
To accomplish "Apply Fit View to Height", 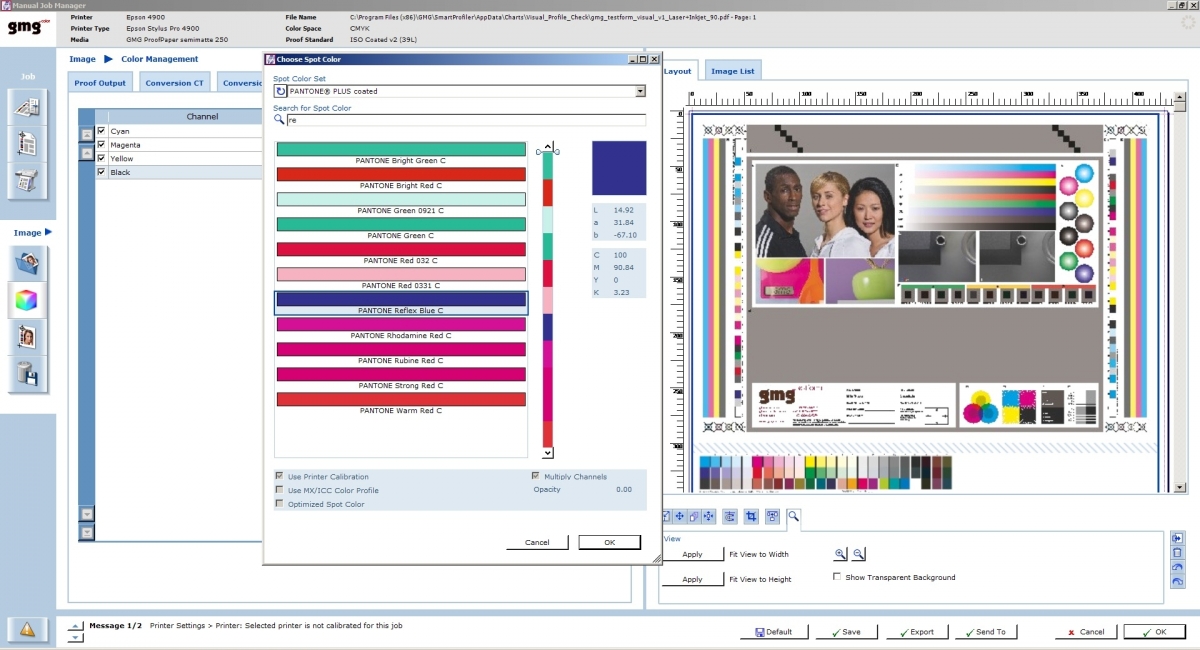I will click(x=692, y=579).
